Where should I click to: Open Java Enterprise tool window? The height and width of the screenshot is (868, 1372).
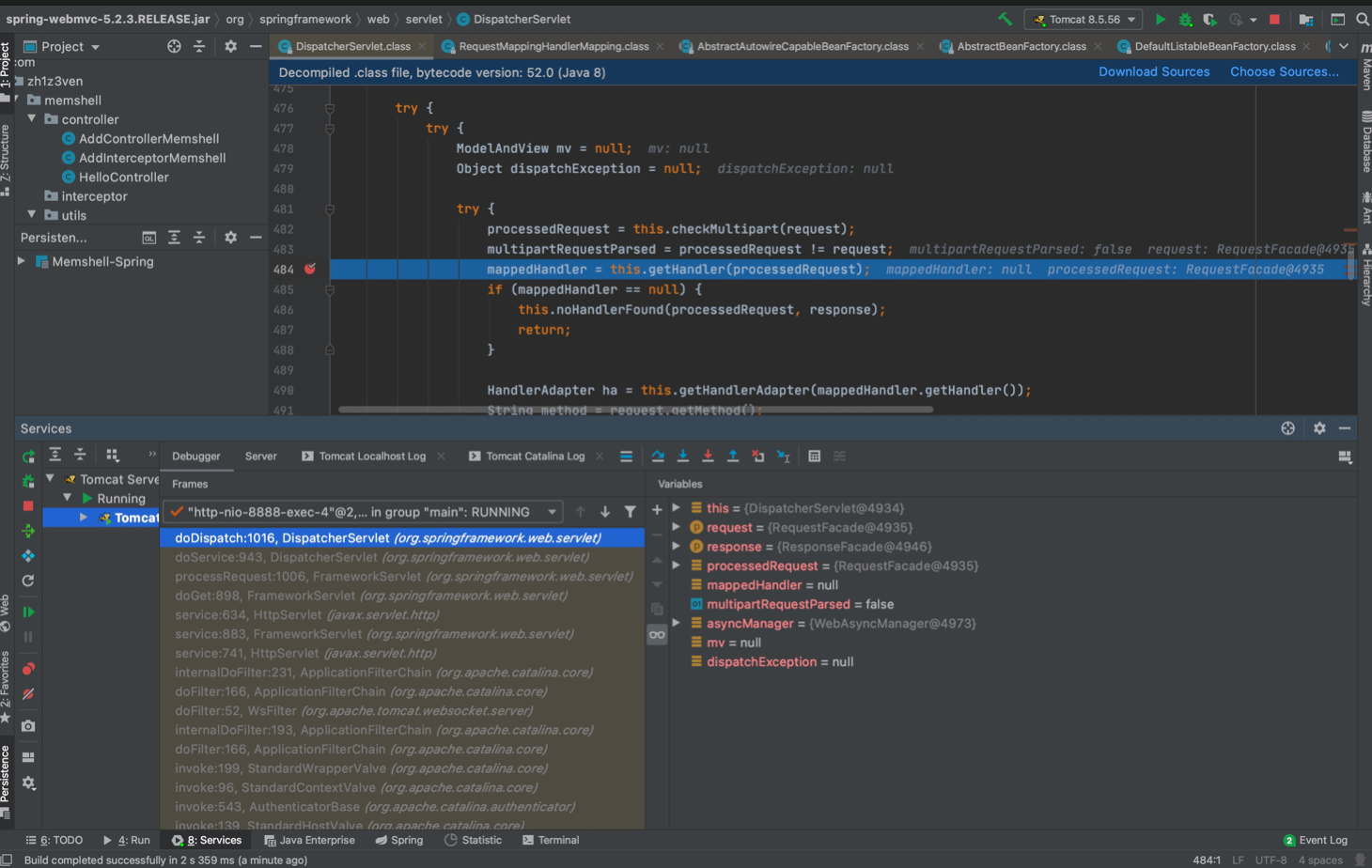(x=309, y=841)
